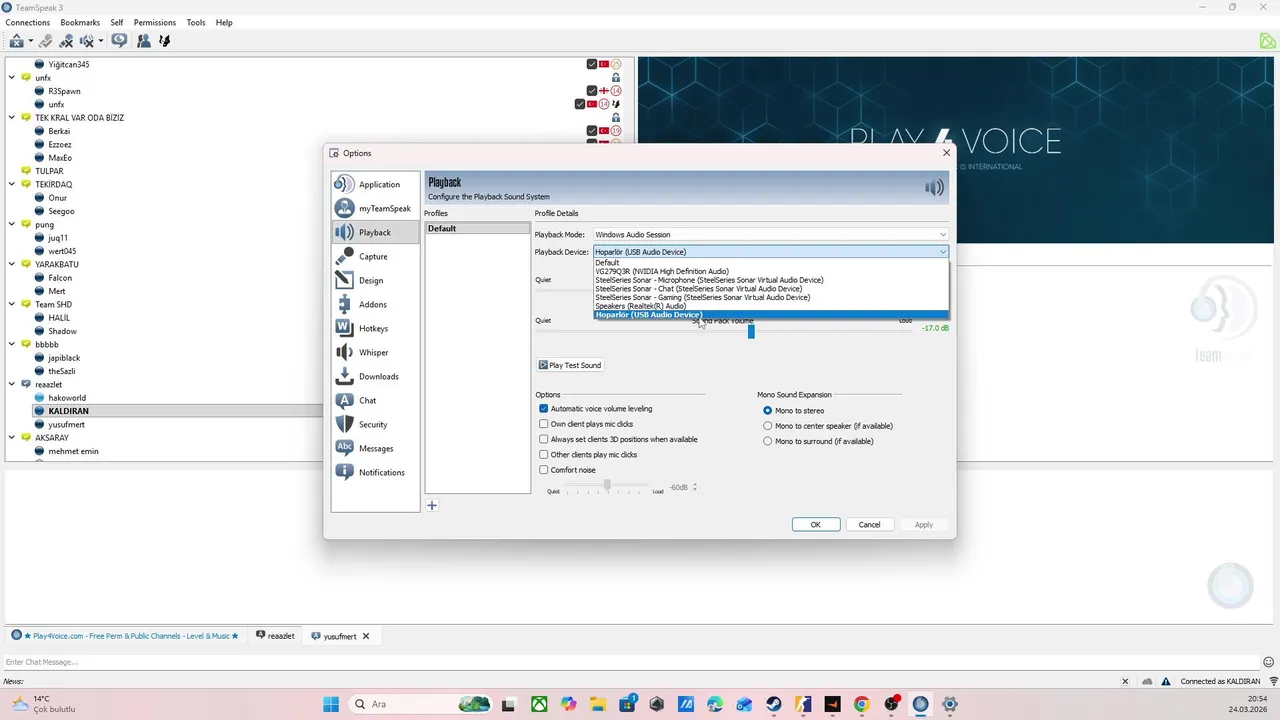Open File Explorer from the taskbar

click(x=597, y=704)
